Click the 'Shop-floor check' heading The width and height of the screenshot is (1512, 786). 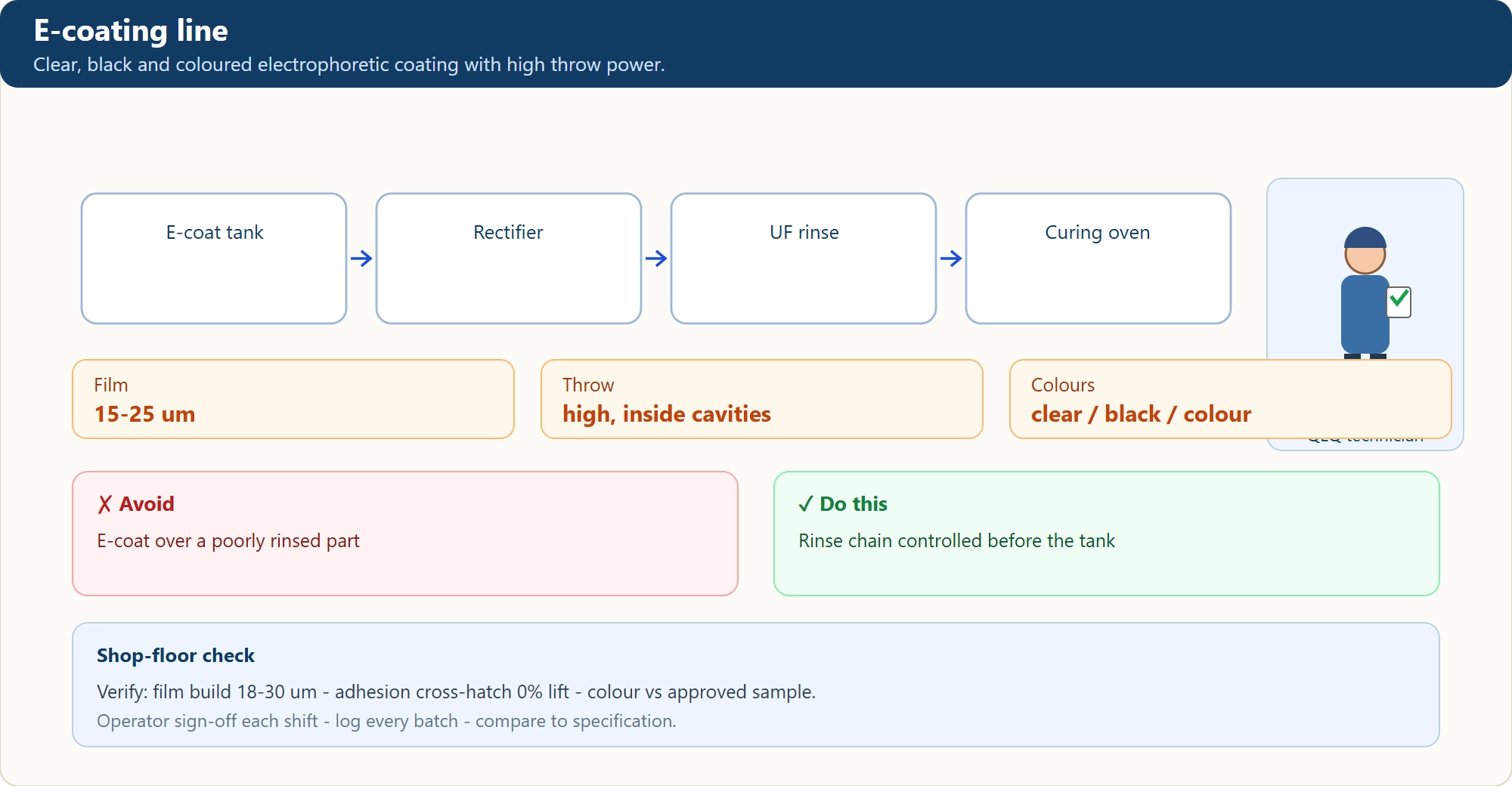click(175, 655)
